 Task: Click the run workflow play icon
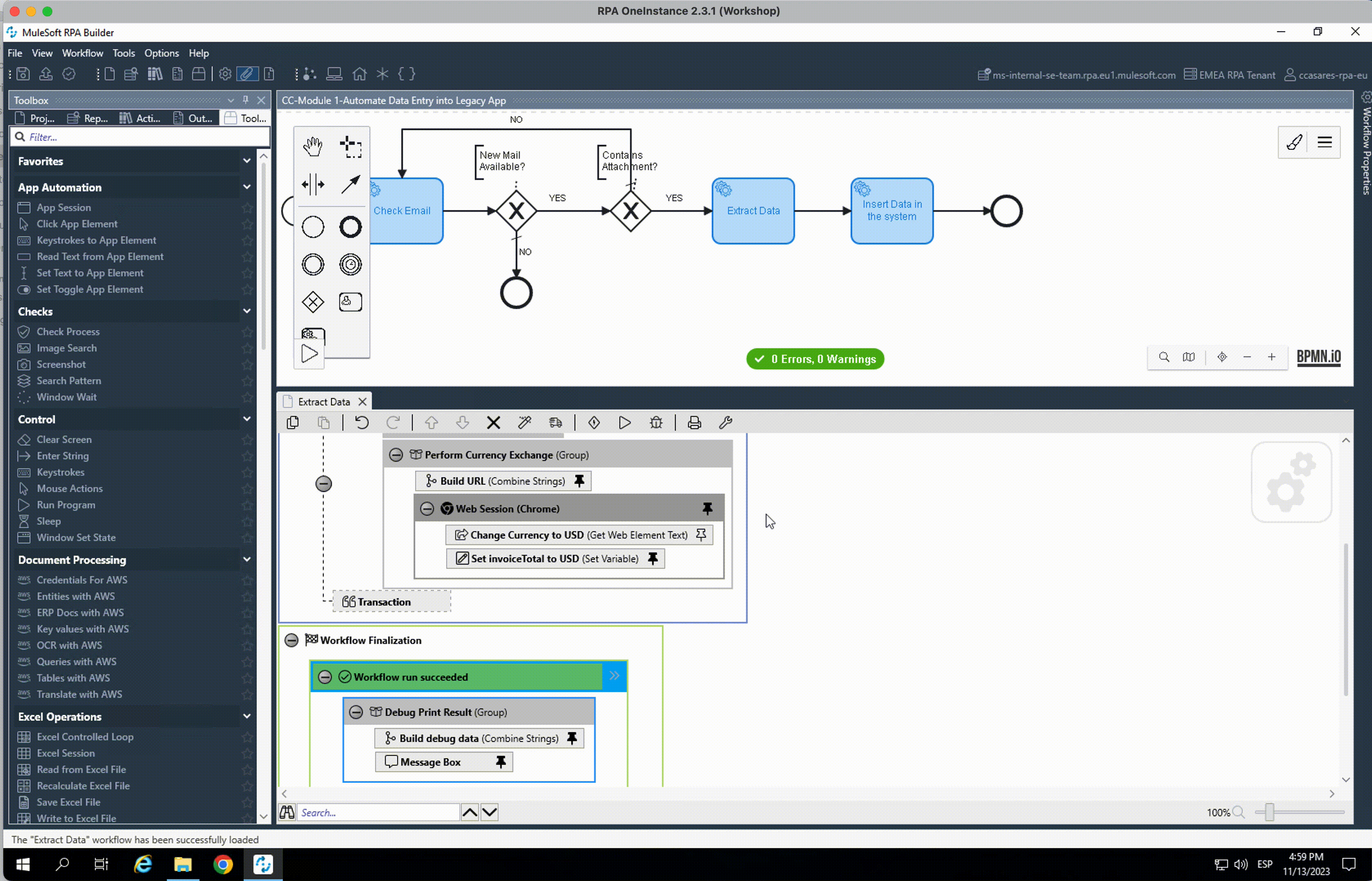pos(625,423)
